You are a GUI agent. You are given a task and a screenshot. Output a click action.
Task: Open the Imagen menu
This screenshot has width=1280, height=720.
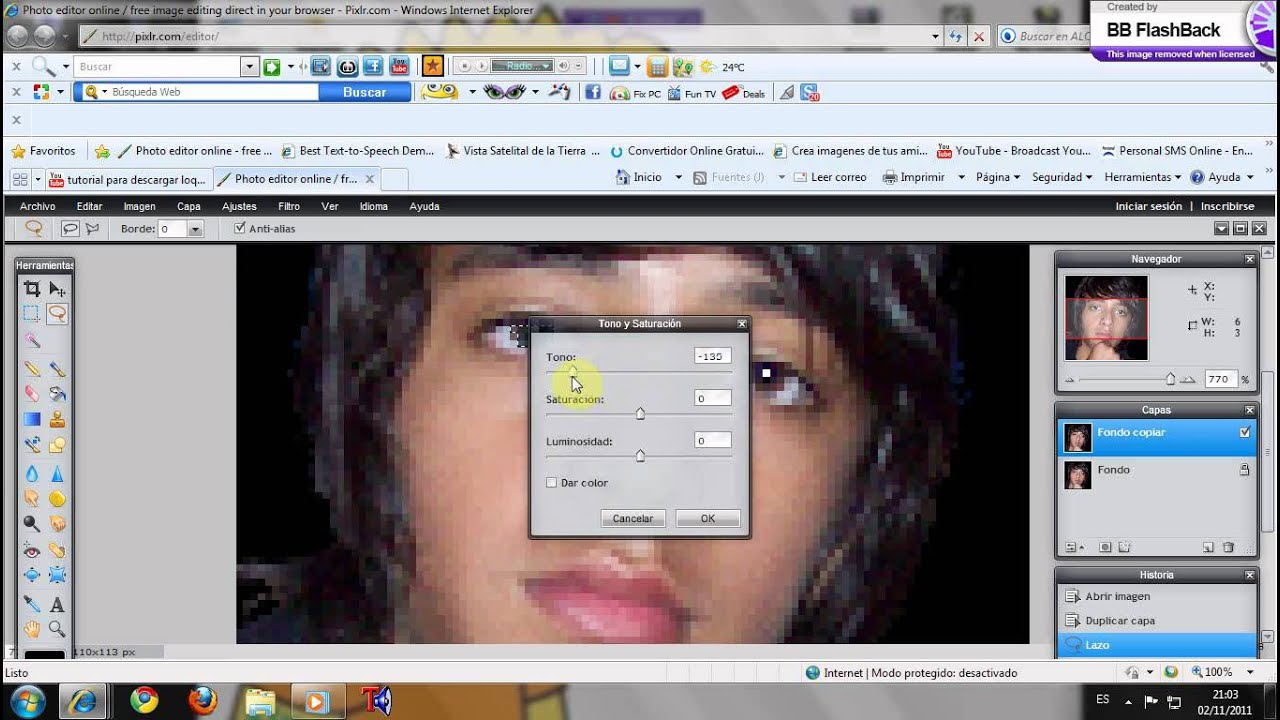point(139,206)
